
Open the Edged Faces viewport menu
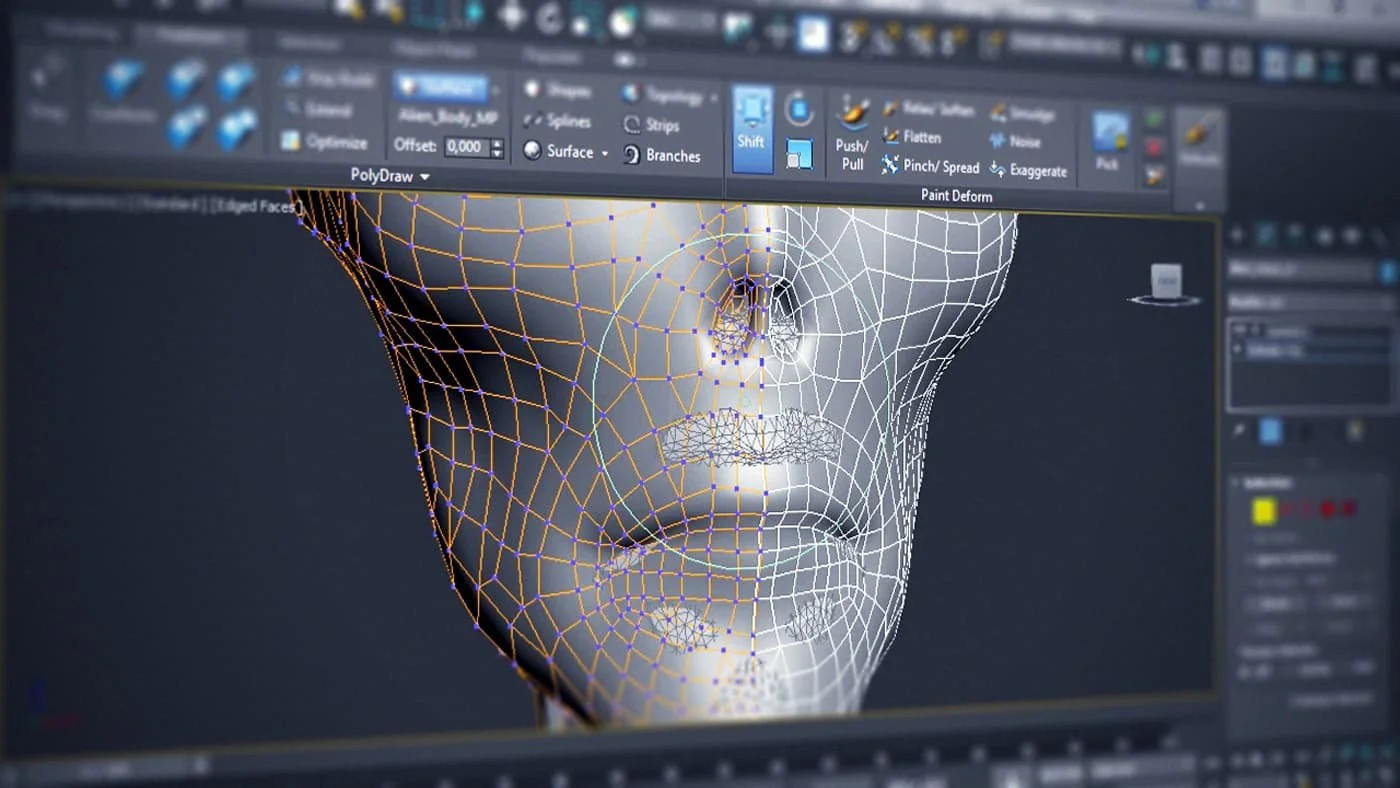[x=251, y=206]
